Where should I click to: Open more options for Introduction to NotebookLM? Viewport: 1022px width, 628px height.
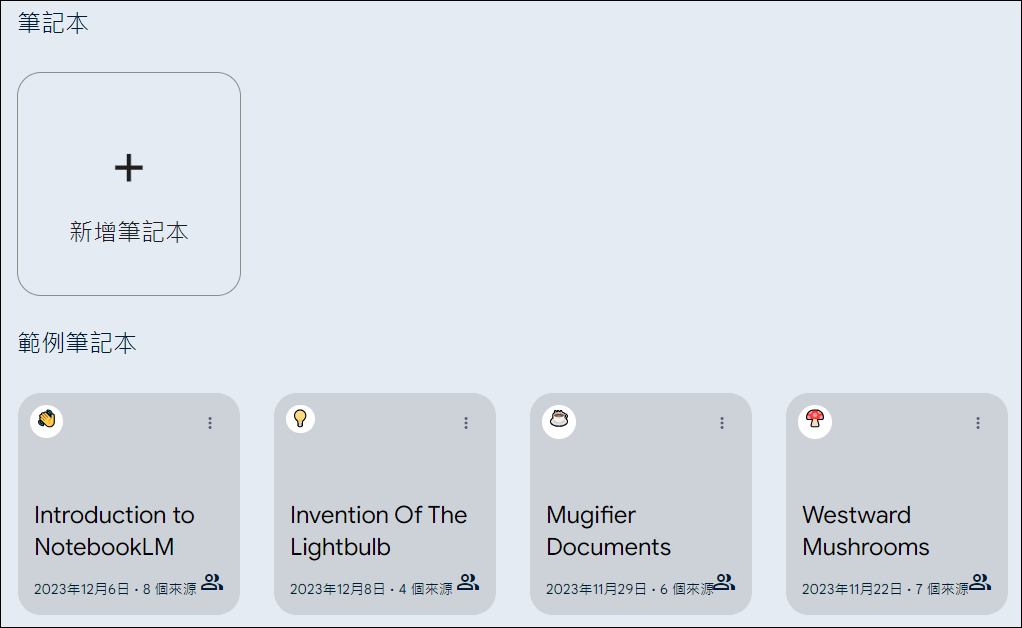pyautogui.click(x=210, y=423)
